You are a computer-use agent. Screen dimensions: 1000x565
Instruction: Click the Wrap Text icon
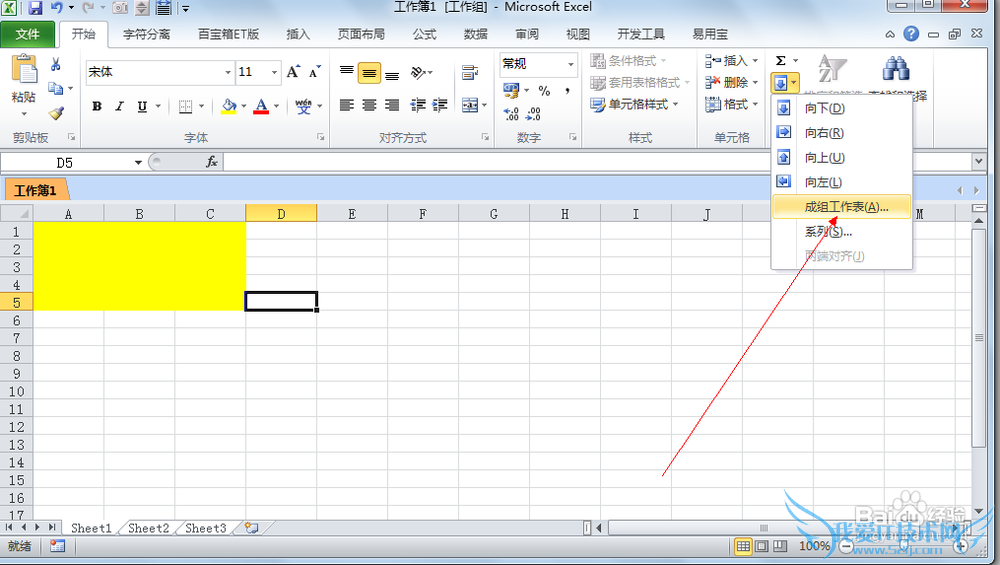pos(470,73)
